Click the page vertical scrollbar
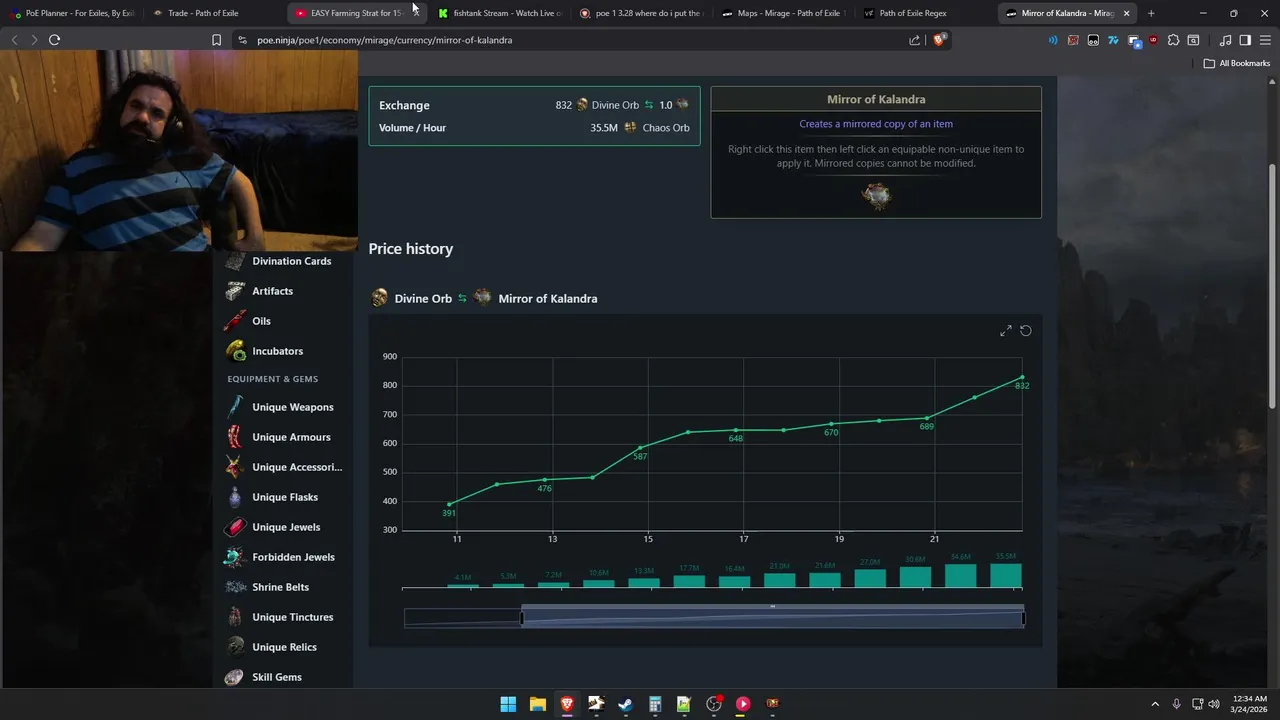This screenshot has width=1280, height=720. pyautogui.click(x=1272, y=285)
